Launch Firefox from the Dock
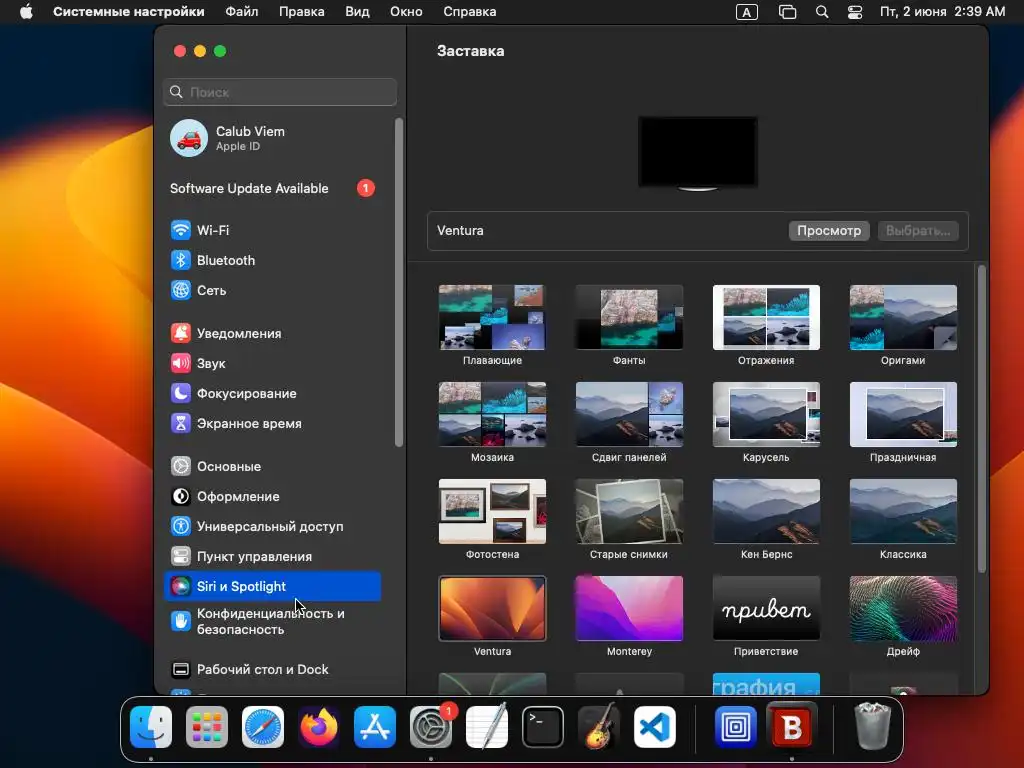 pyautogui.click(x=319, y=727)
